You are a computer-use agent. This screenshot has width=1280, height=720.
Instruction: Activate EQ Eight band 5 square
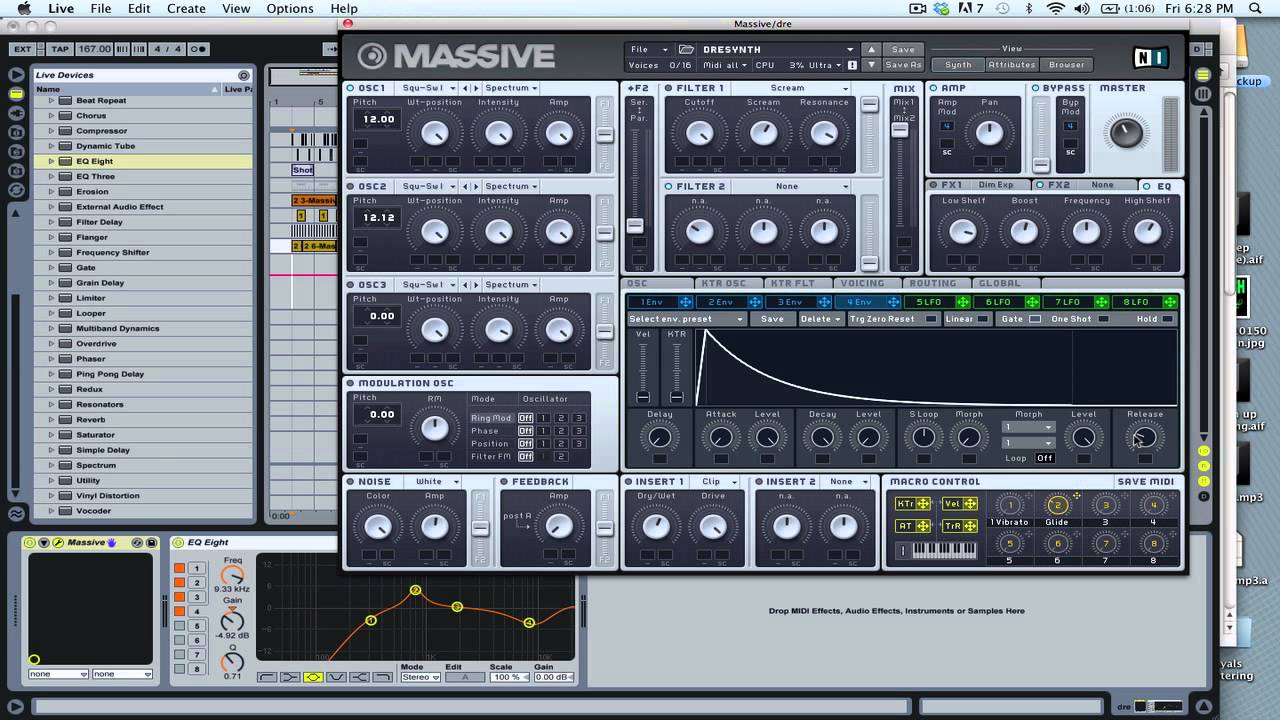[180, 625]
